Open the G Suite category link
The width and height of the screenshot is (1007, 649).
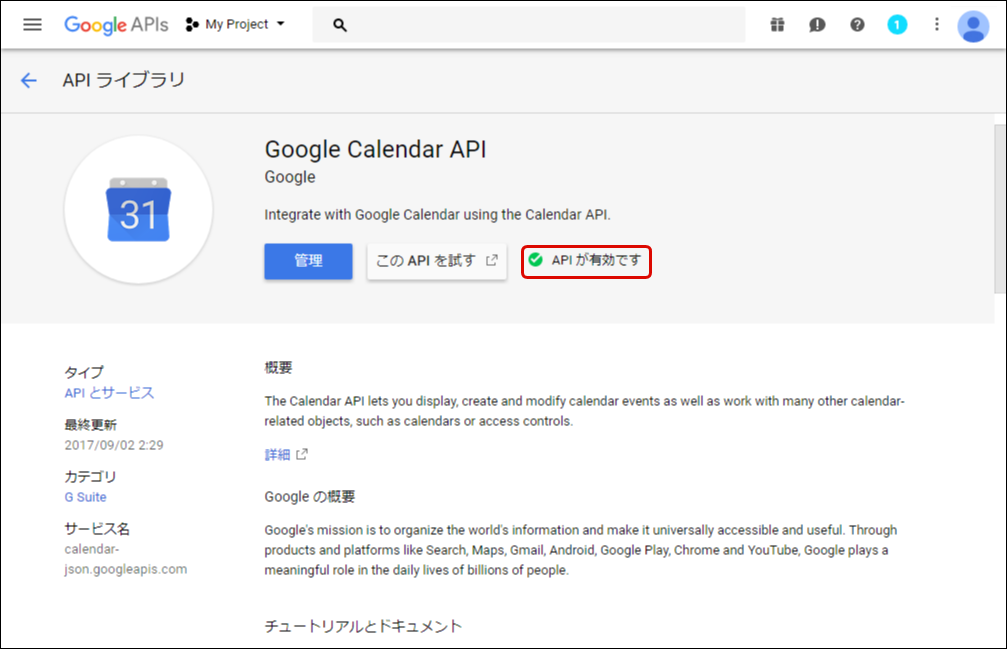pyautogui.click(x=85, y=497)
